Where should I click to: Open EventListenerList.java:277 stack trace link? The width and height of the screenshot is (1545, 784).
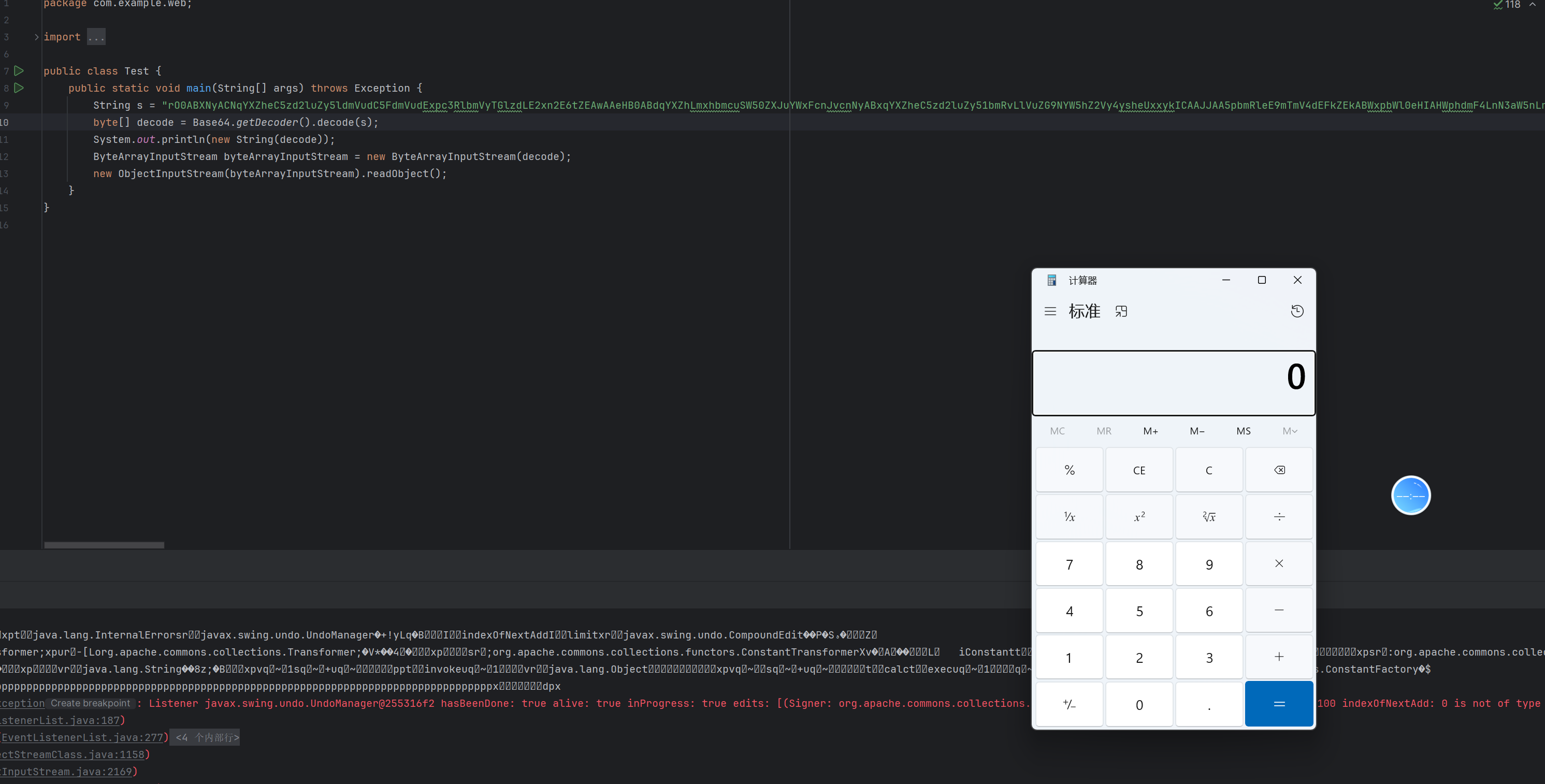pyautogui.click(x=83, y=737)
